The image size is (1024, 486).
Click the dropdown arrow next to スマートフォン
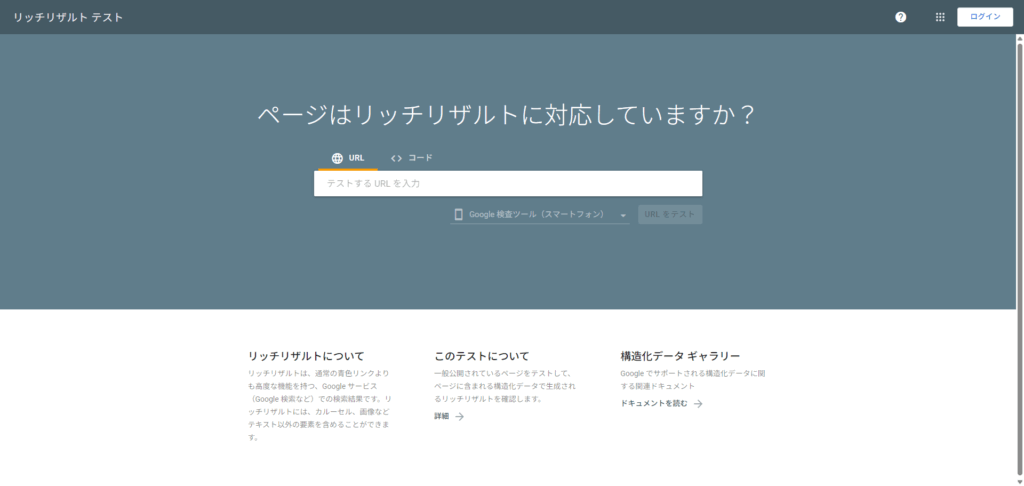[623, 215]
